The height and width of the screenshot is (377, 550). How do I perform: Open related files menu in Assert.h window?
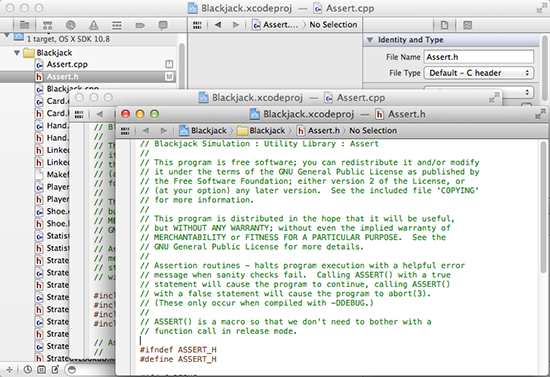125,131
